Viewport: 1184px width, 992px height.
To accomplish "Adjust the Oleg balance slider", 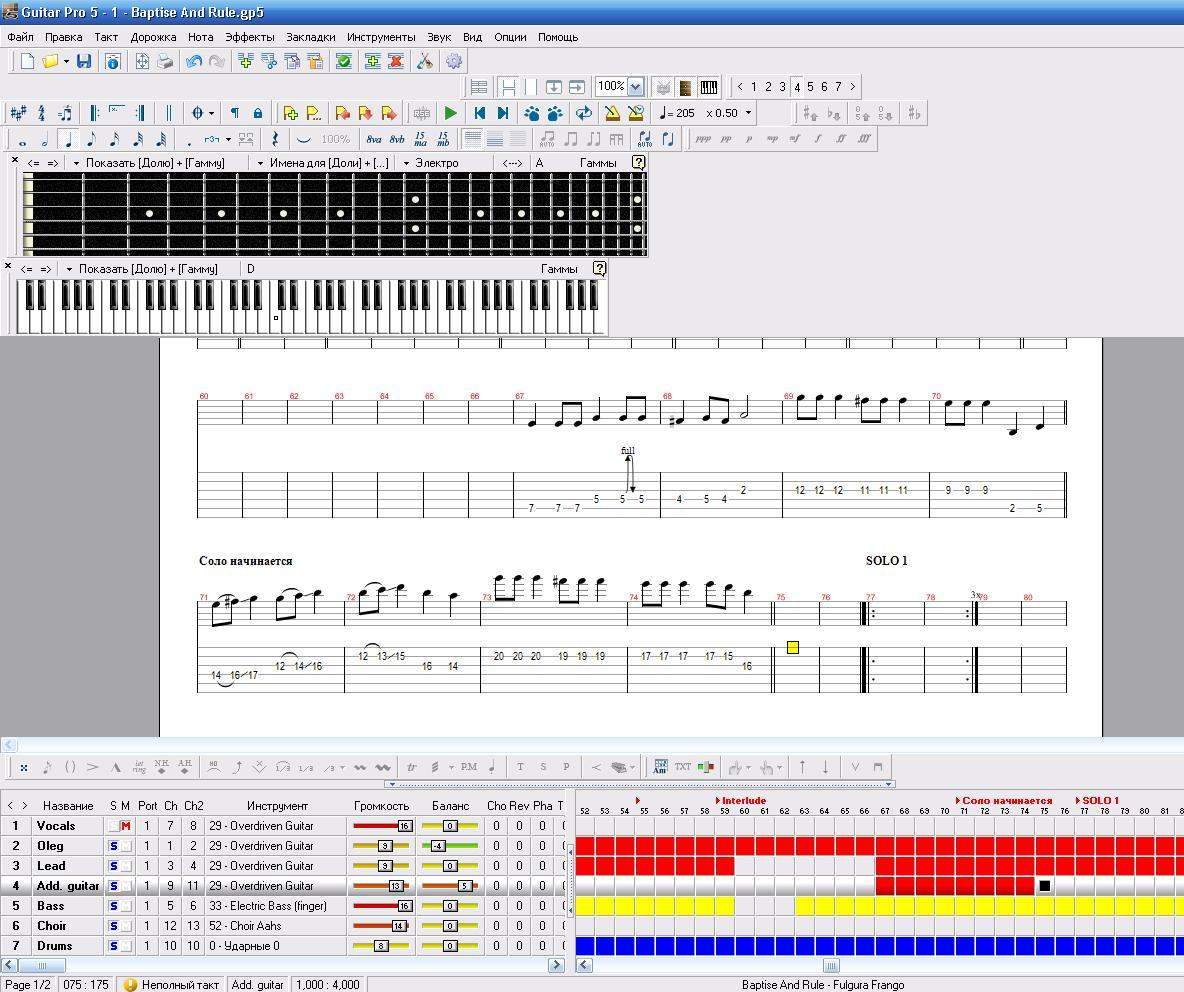I will point(450,846).
